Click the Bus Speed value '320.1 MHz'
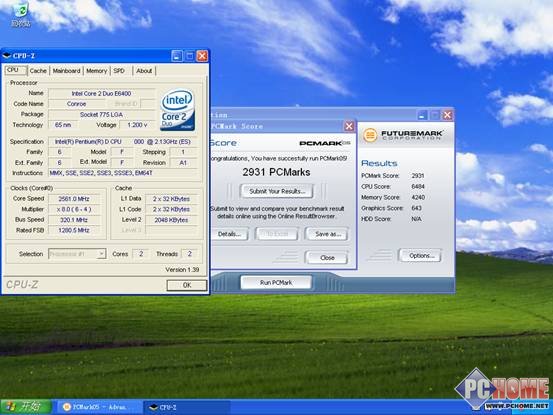The height and width of the screenshot is (415, 553). pos(74,220)
